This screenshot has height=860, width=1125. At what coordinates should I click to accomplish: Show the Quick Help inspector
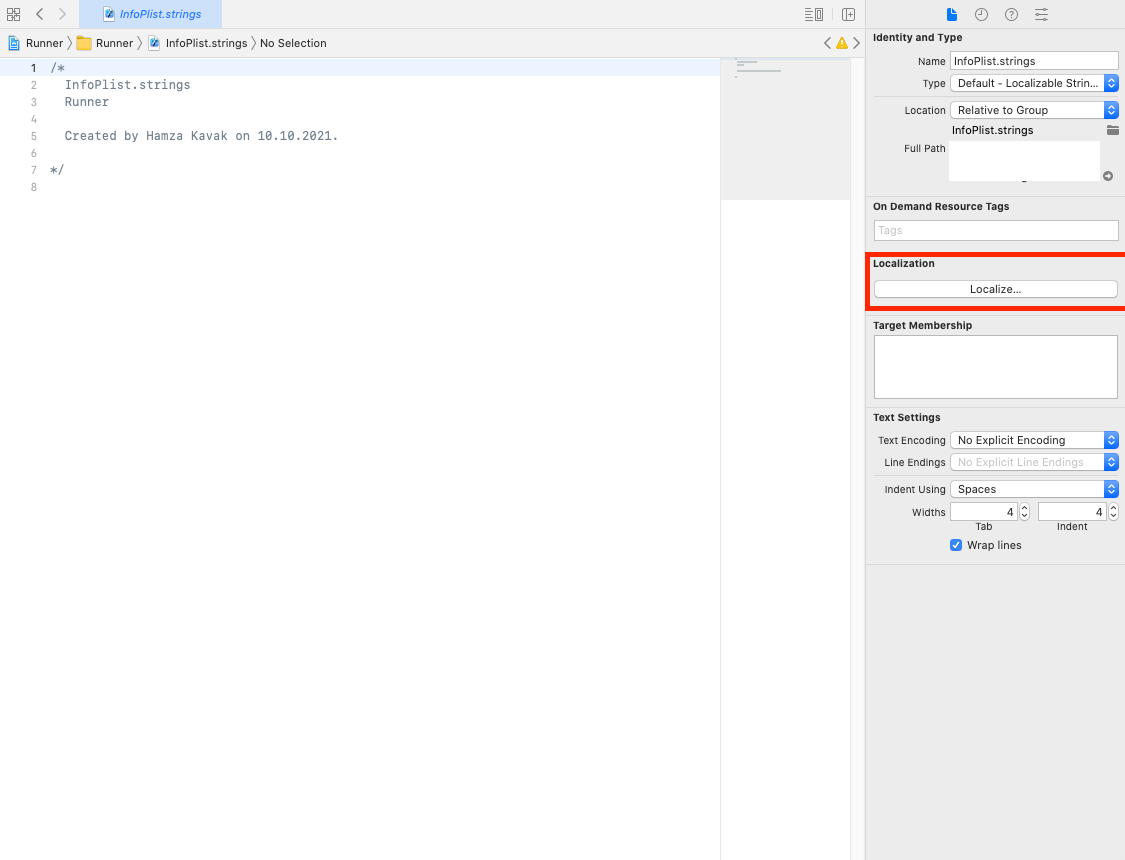(x=1011, y=14)
